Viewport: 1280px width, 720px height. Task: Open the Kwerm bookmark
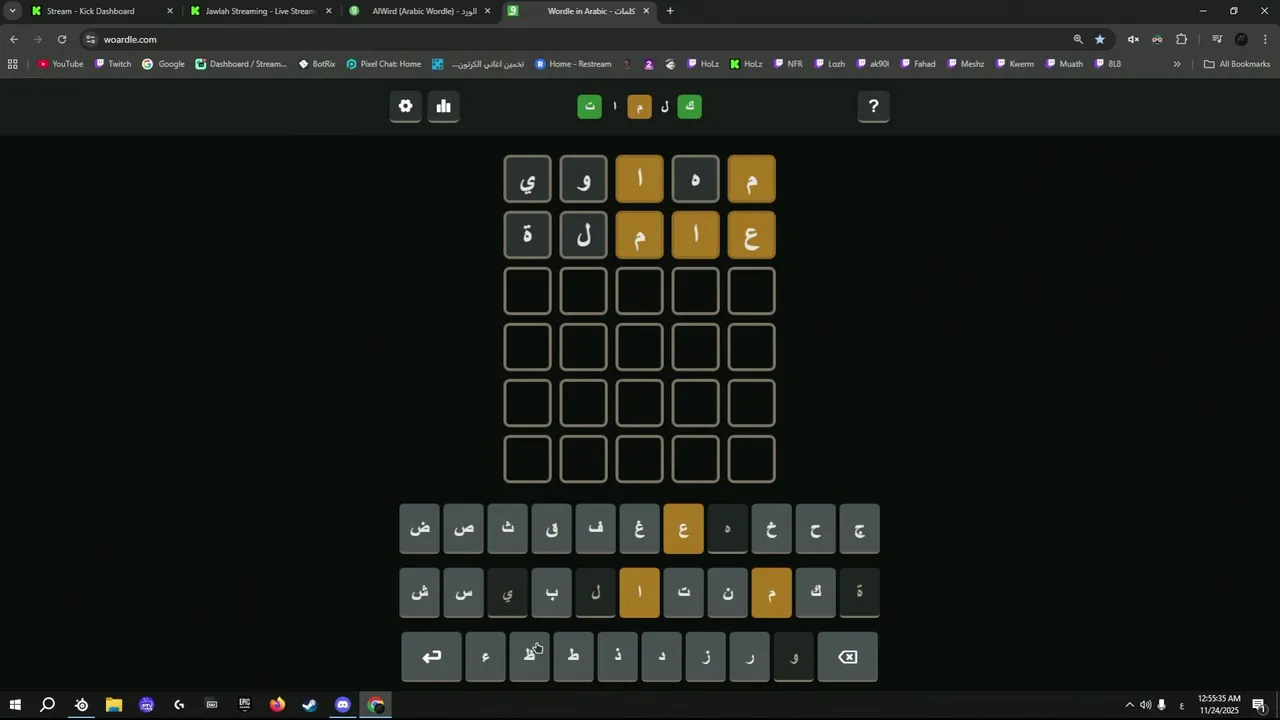[x=1014, y=64]
